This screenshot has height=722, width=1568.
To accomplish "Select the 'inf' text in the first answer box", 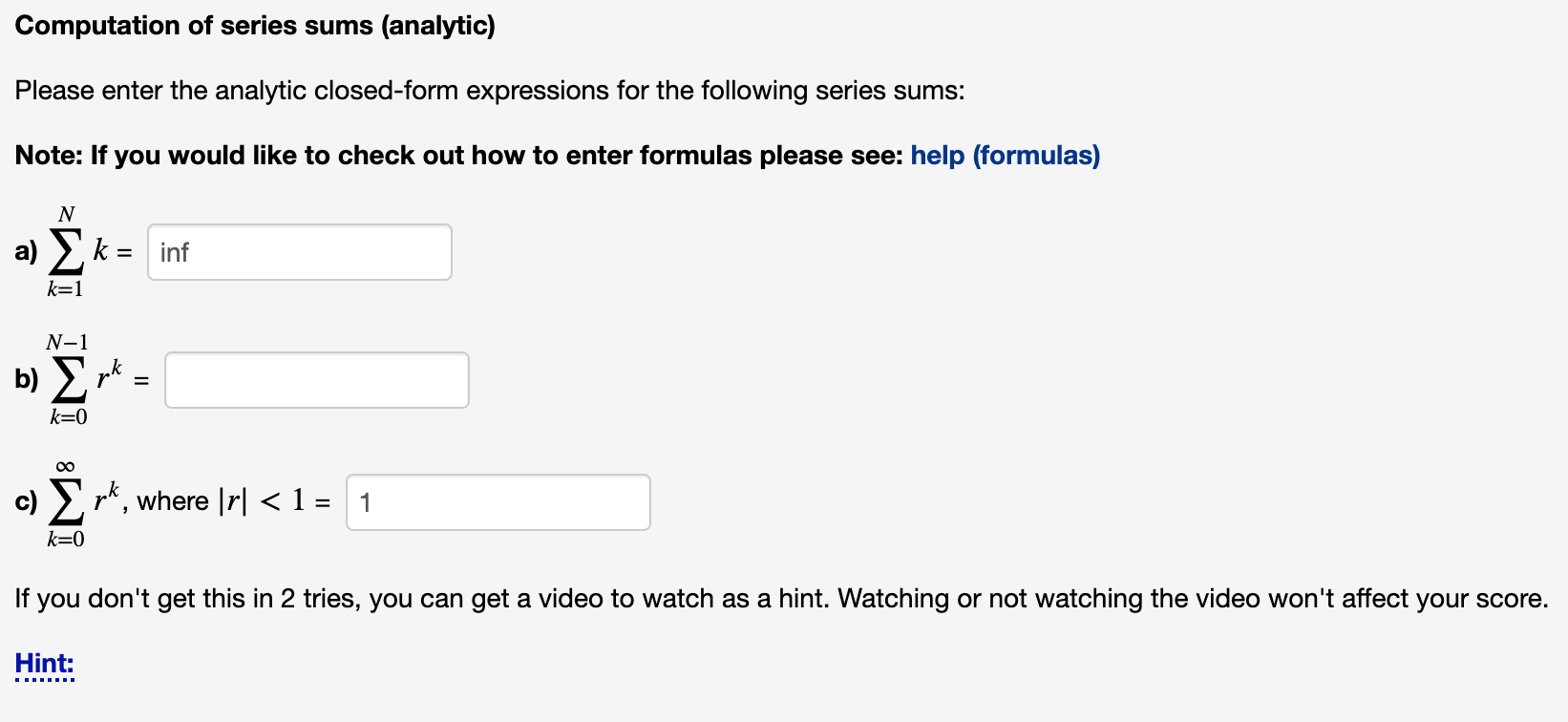I will [x=175, y=251].
